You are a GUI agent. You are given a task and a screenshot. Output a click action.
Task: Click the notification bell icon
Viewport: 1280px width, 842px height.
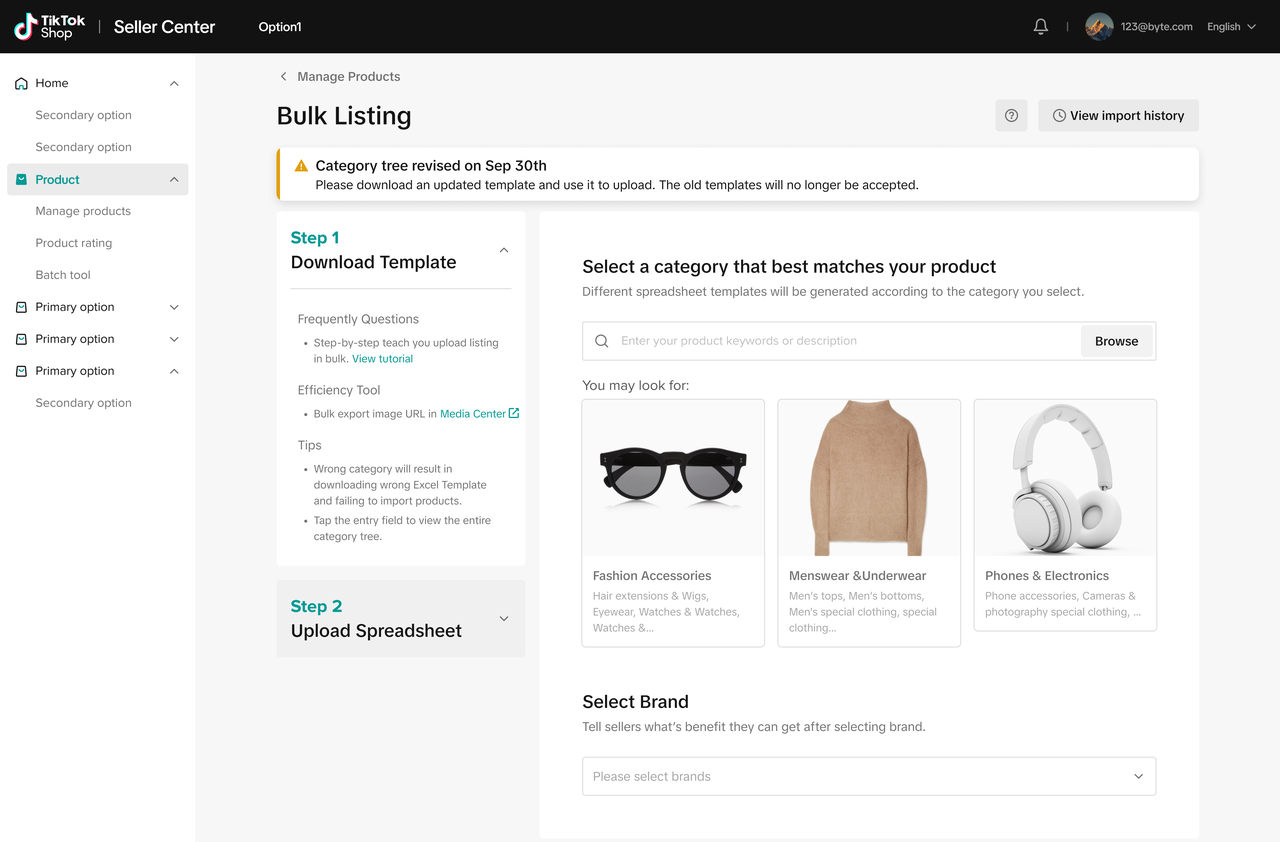tap(1040, 27)
